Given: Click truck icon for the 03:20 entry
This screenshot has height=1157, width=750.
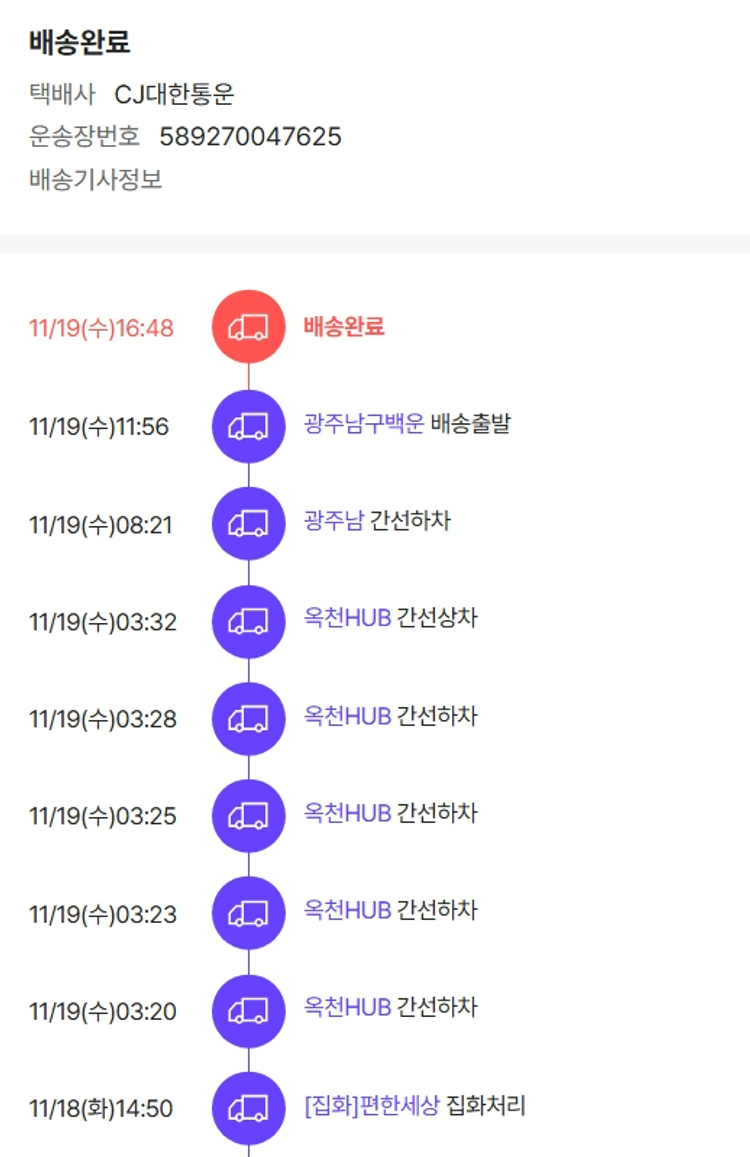Looking at the screenshot, I should [x=249, y=1011].
